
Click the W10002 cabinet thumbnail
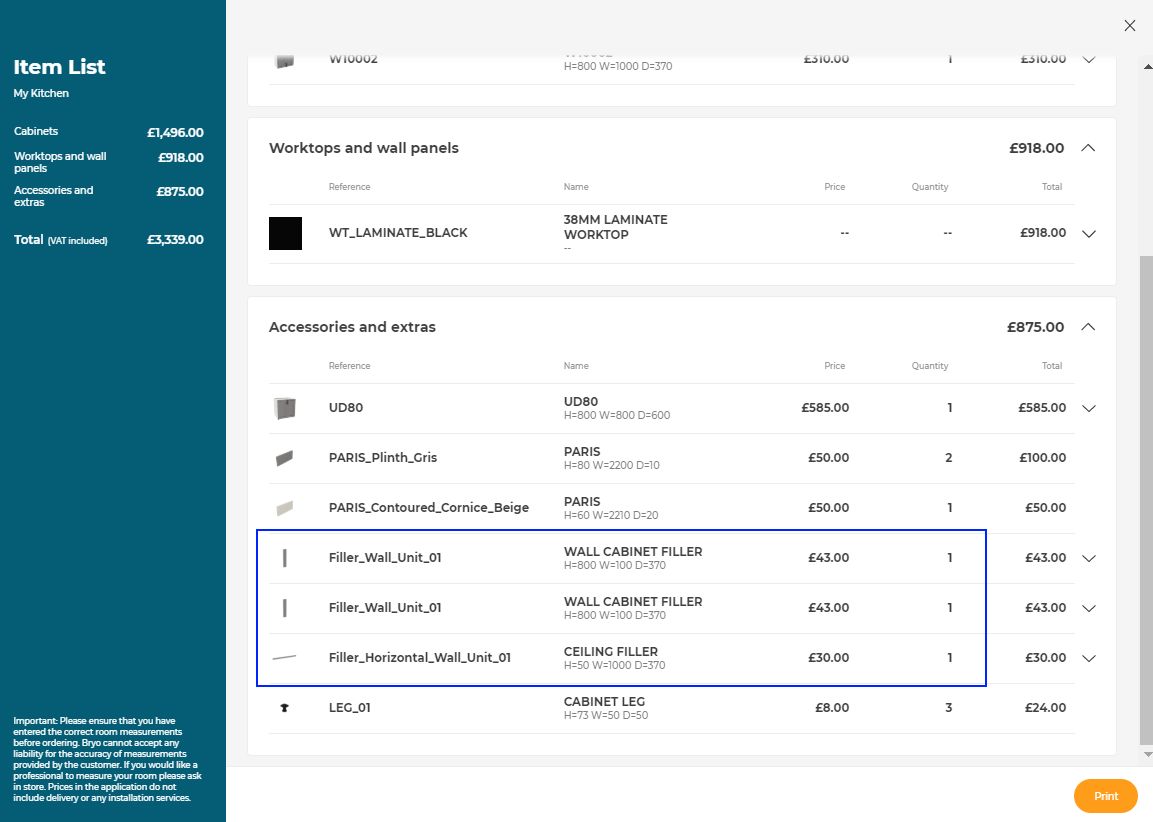[285, 60]
